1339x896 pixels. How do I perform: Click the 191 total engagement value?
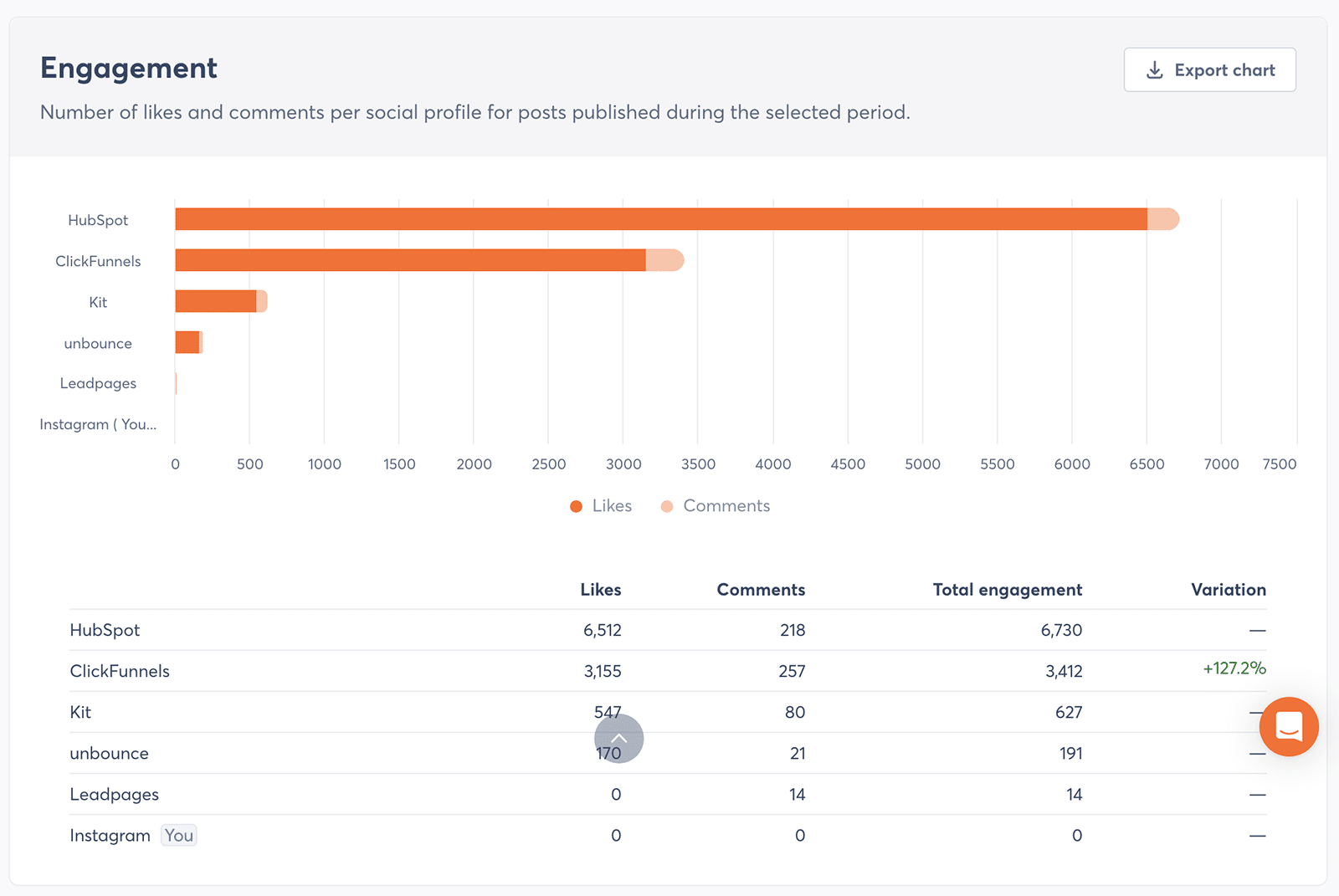(1071, 753)
